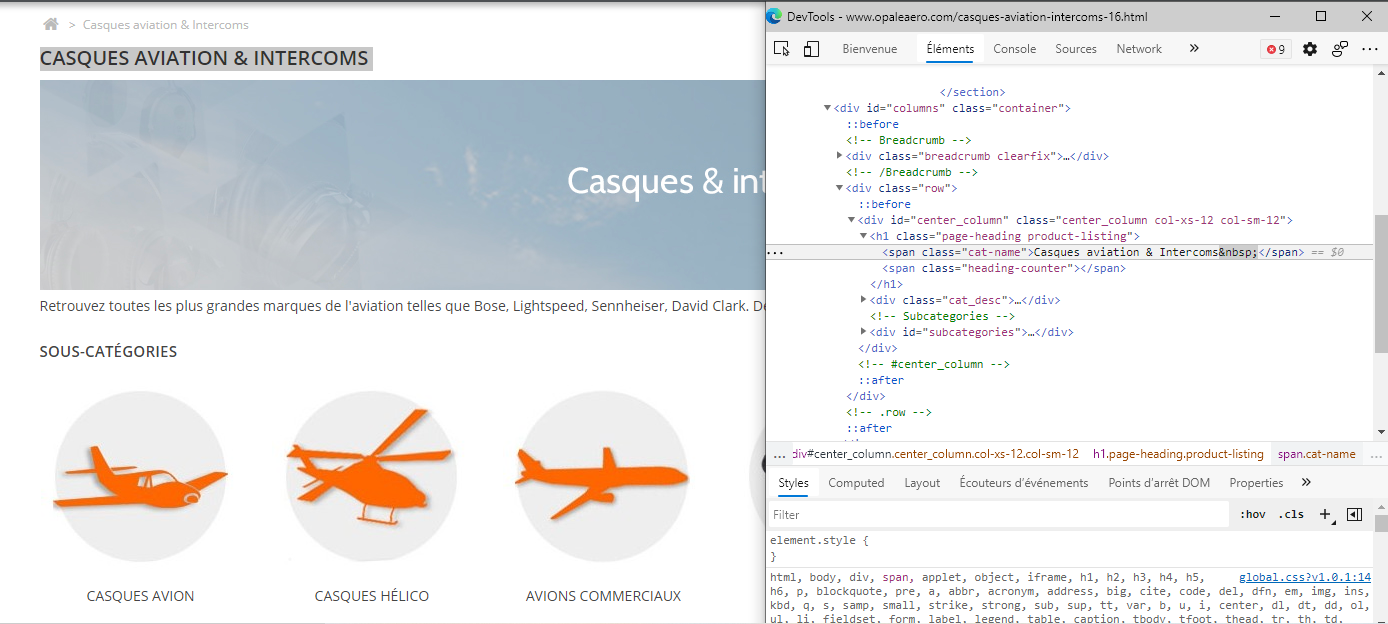Image resolution: width=1388 pixels, height=624 pixels.
Task: Expand the div id subcategories node
Action: coord(864,332)
